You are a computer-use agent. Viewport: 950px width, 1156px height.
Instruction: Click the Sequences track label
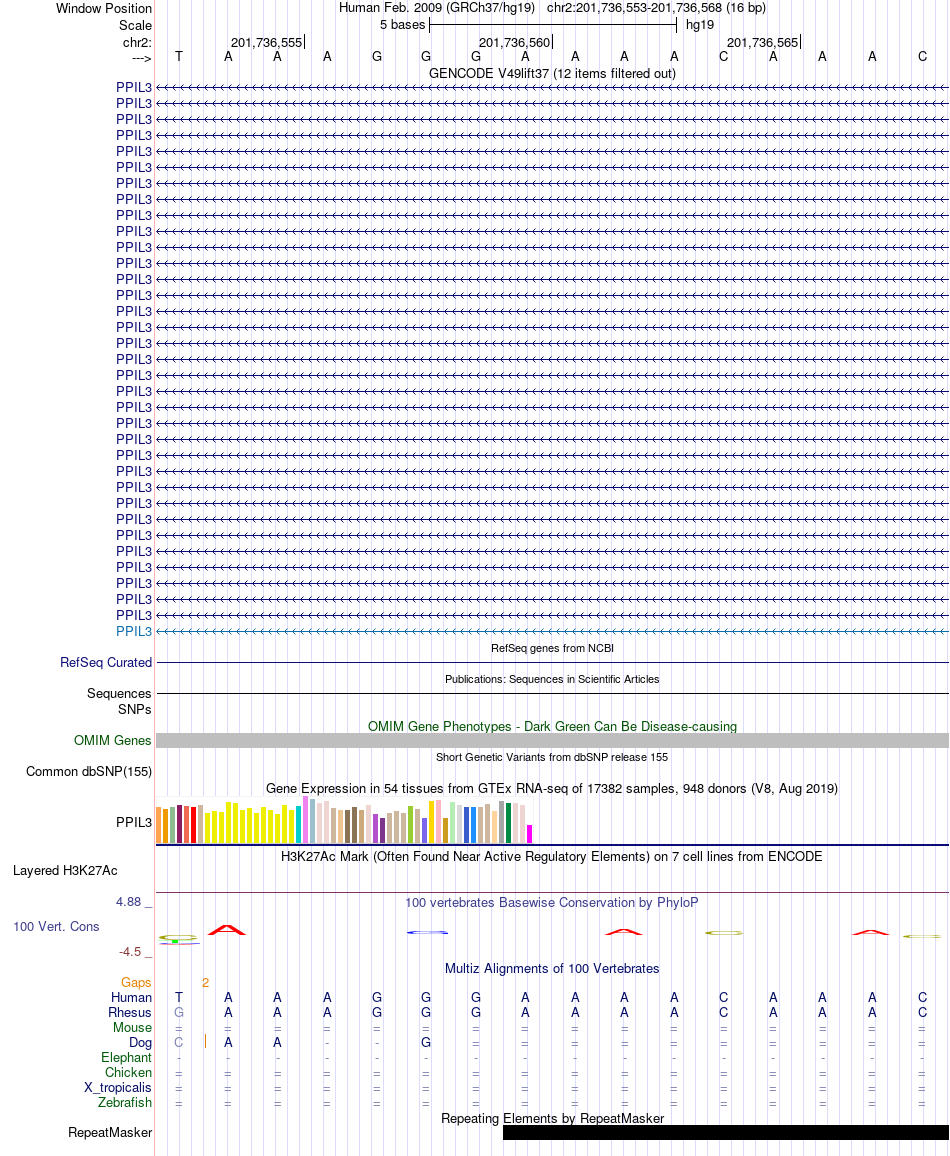coord(119,693)
